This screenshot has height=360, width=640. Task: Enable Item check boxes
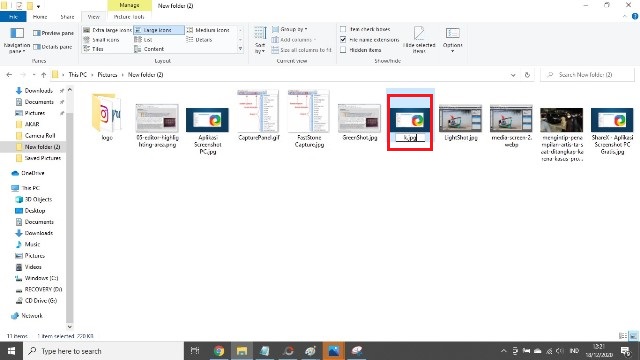[x=343, y=29]
